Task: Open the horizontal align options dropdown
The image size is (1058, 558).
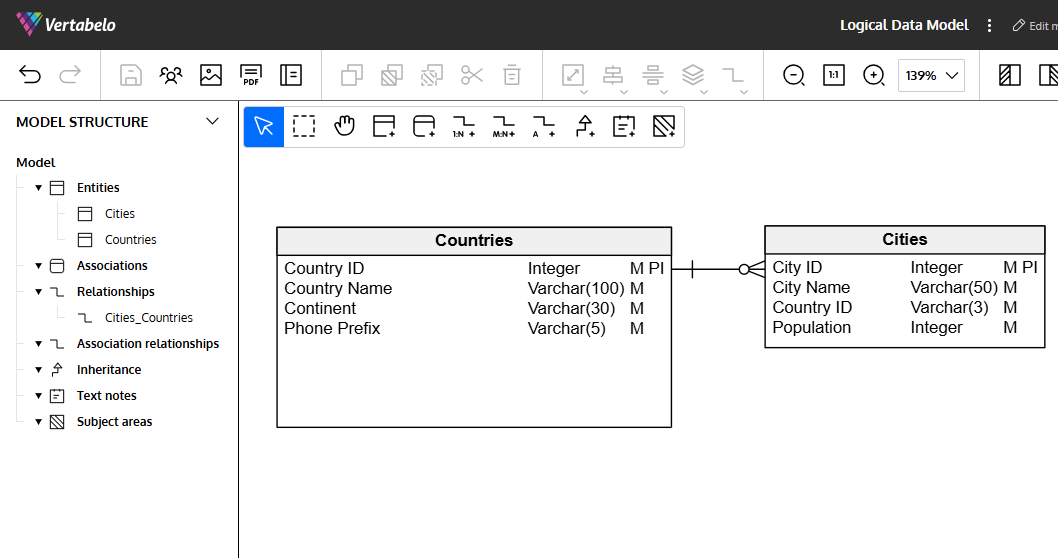Action: point(624,92)
